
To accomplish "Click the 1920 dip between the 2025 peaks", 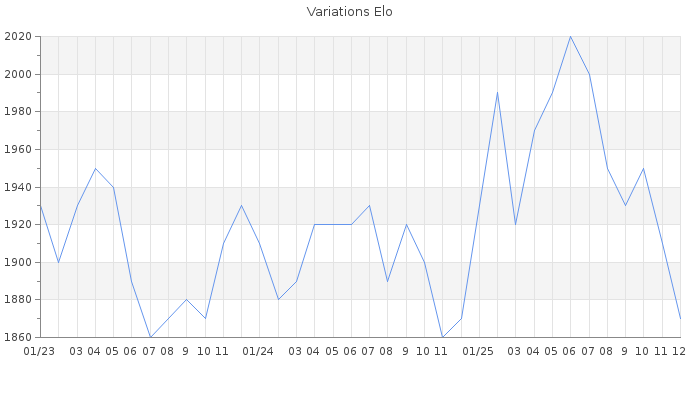I will (515, 224).
